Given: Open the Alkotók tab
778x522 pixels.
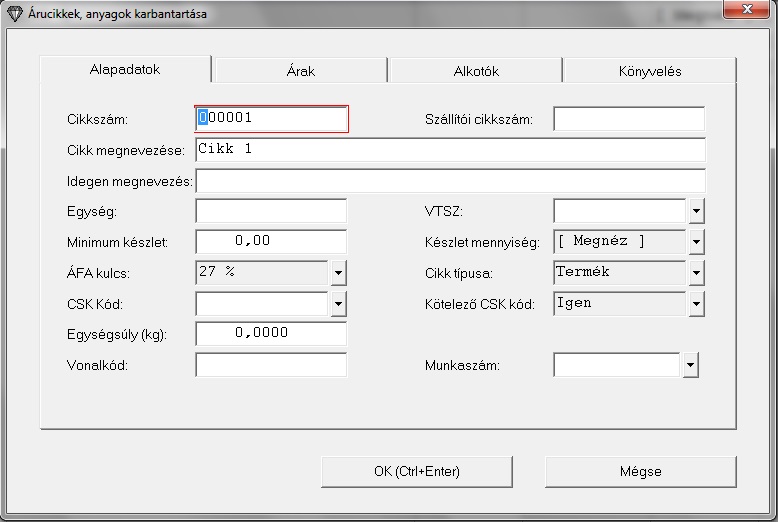Looking at the screenshot, I should (475, 71).
